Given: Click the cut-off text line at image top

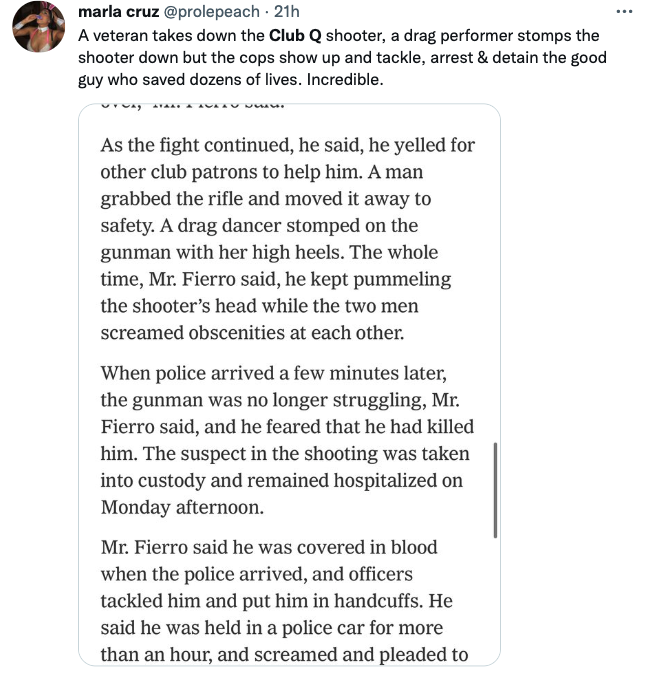Looking at the screenshot, I should pos(192,106).
